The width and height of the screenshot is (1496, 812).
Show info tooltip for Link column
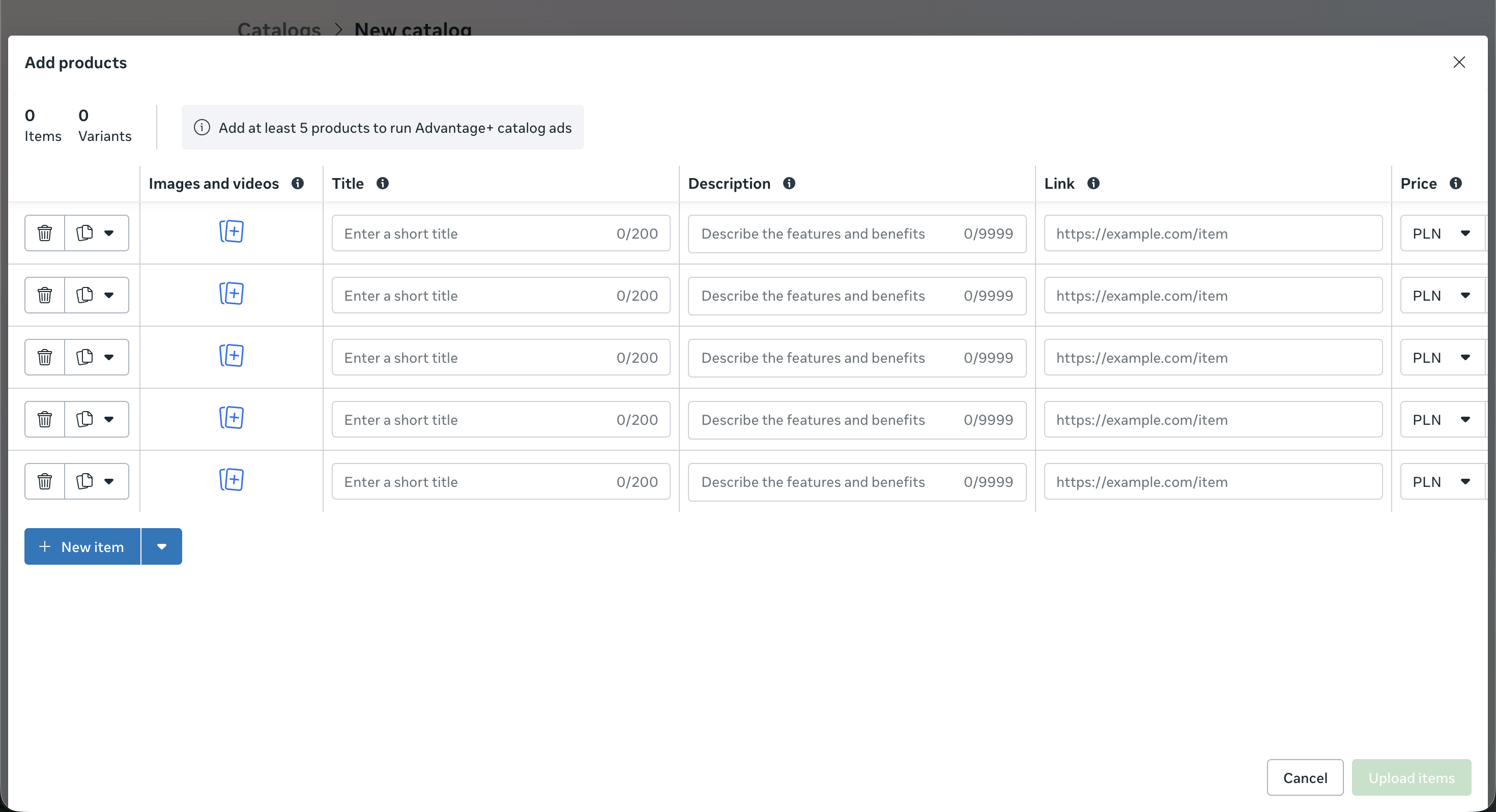[1094, 184]
